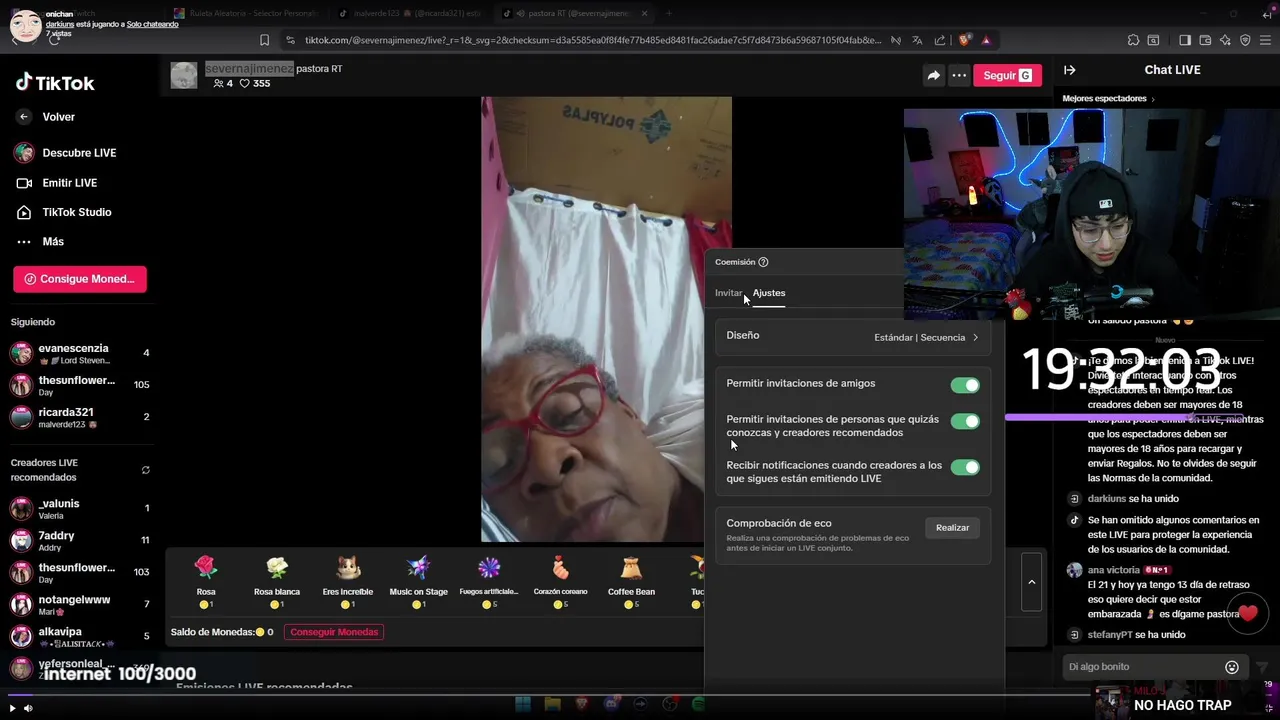The image size is (1280, 720).
Task: Toggle Permitir invitaciones de amigos
Action: [965, 385]
